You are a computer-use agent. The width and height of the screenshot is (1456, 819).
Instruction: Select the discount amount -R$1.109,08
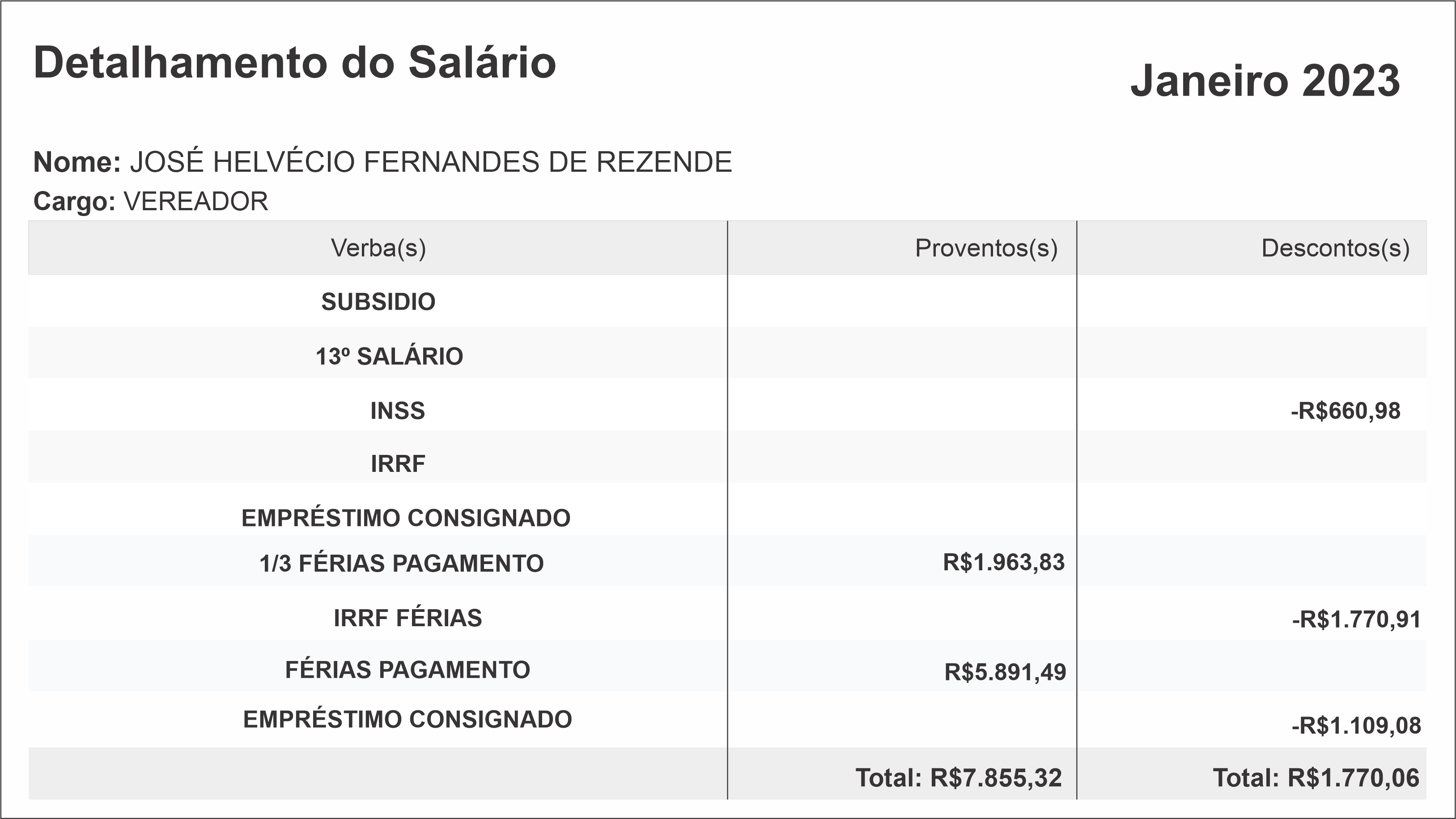tap(1356, 725)
